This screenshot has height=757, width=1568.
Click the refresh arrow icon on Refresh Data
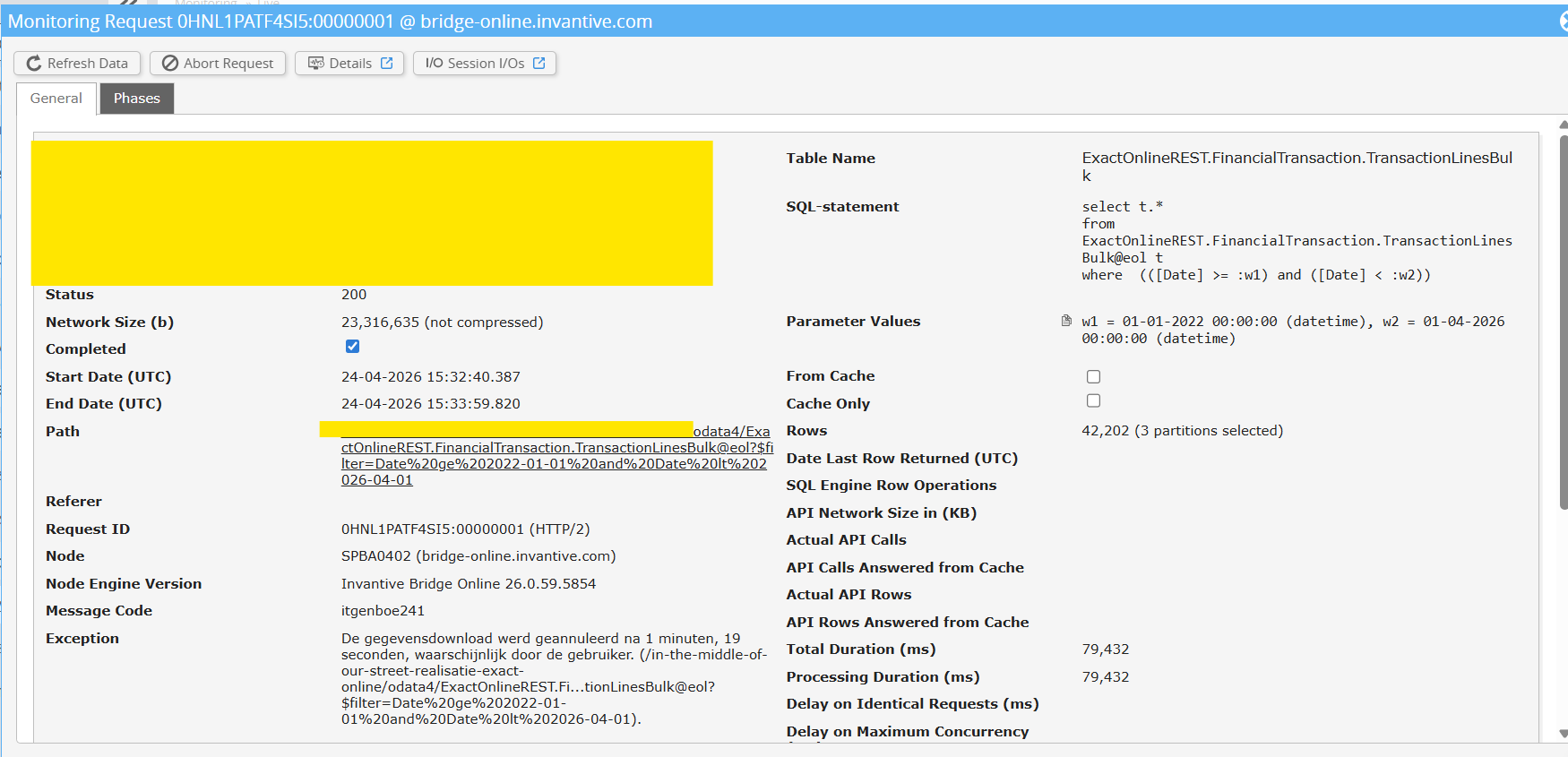(34, 64)
